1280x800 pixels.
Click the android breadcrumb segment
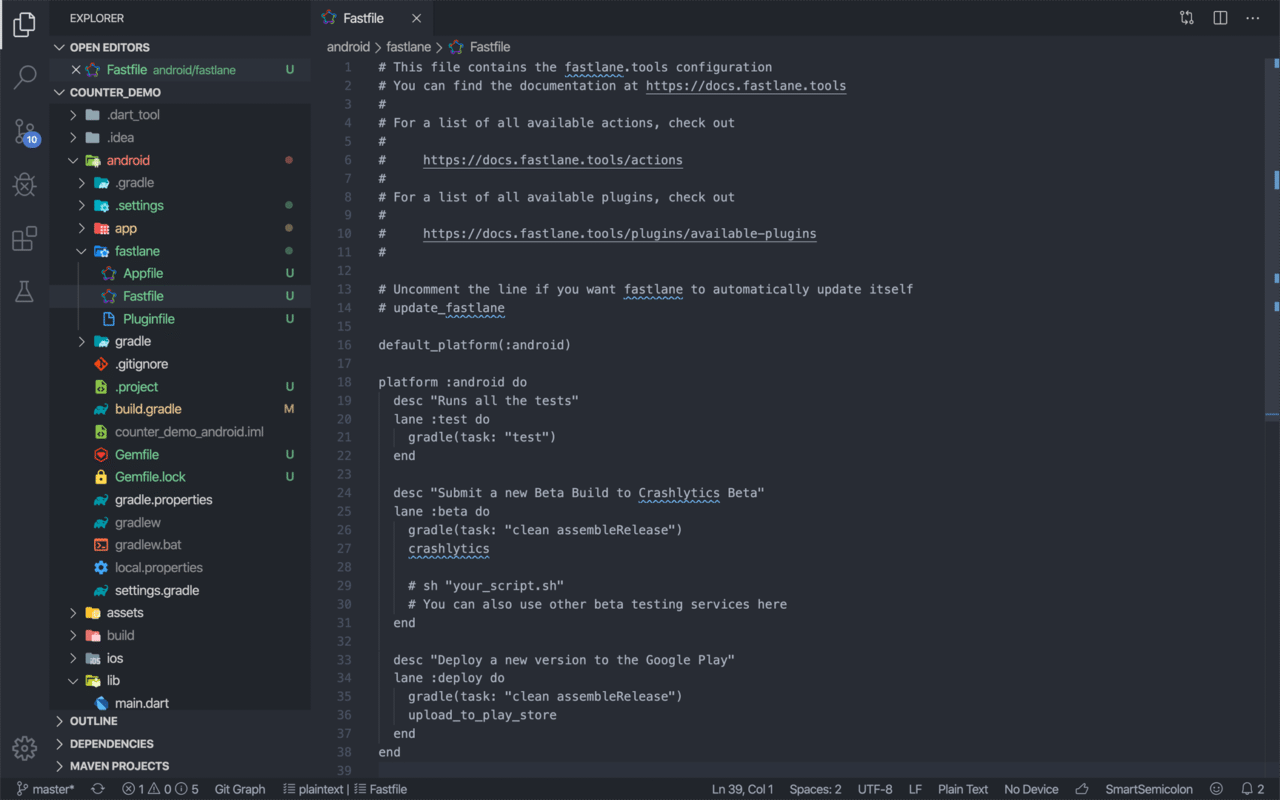pos(348,47)
